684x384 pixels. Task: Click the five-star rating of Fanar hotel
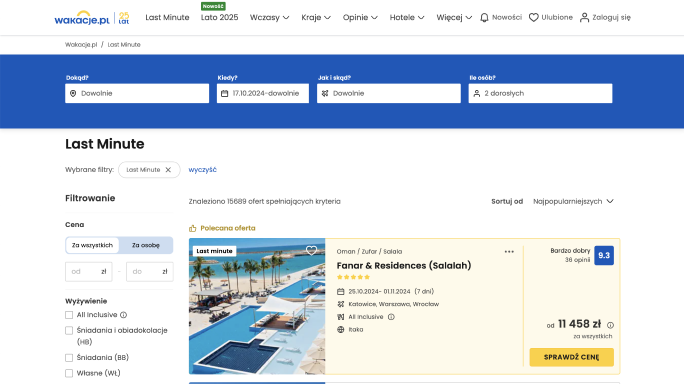(353, 277)
